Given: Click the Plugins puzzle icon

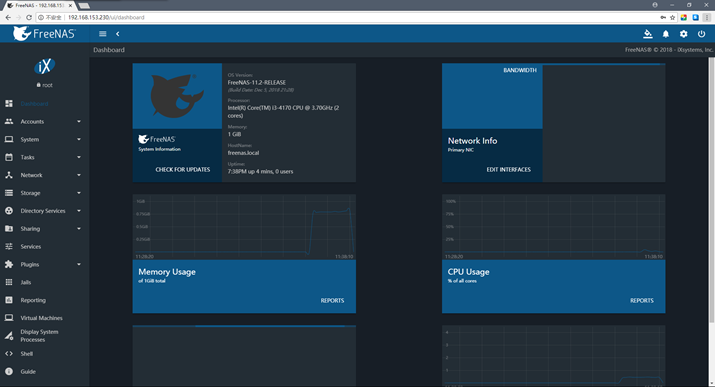Looking at the screenshot, I should (9, 264).
